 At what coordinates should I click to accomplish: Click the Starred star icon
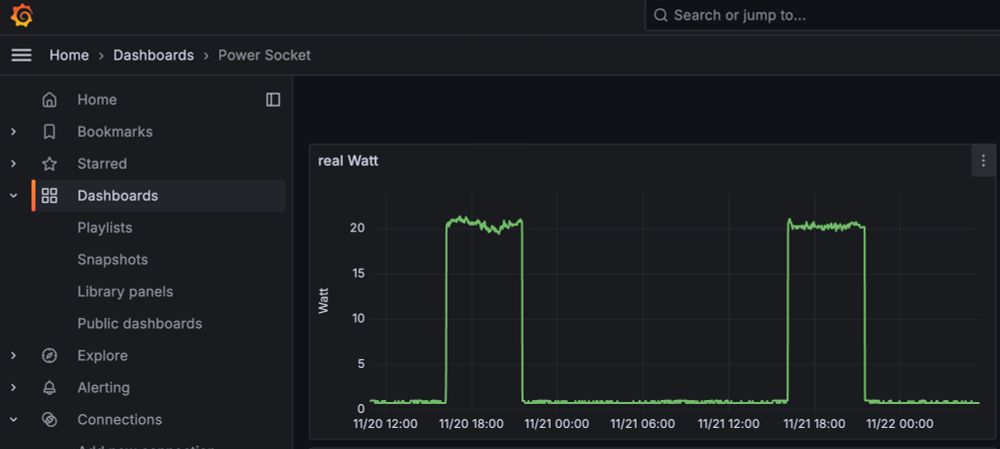[49, 164]
